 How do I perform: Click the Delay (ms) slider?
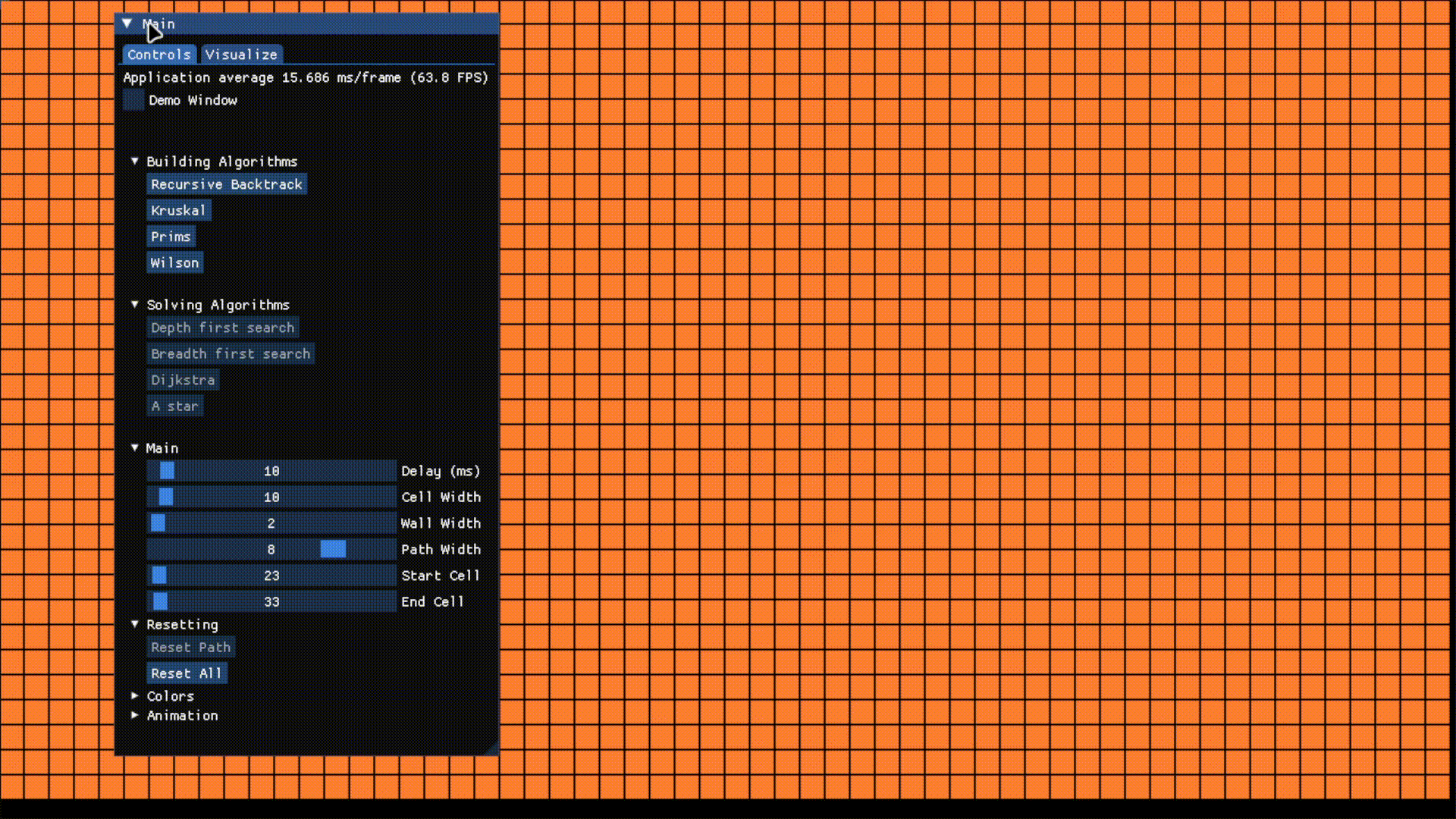point(271,471)
